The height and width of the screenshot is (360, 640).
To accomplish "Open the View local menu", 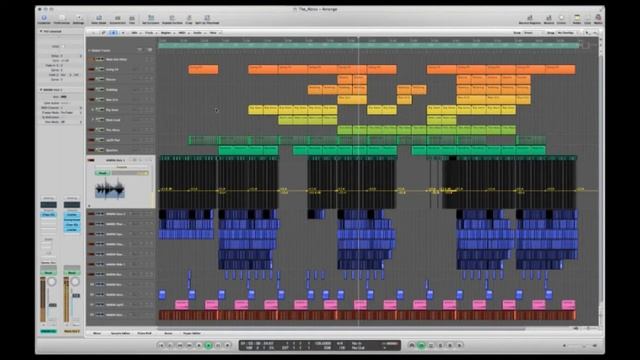I will click(214, 33).
